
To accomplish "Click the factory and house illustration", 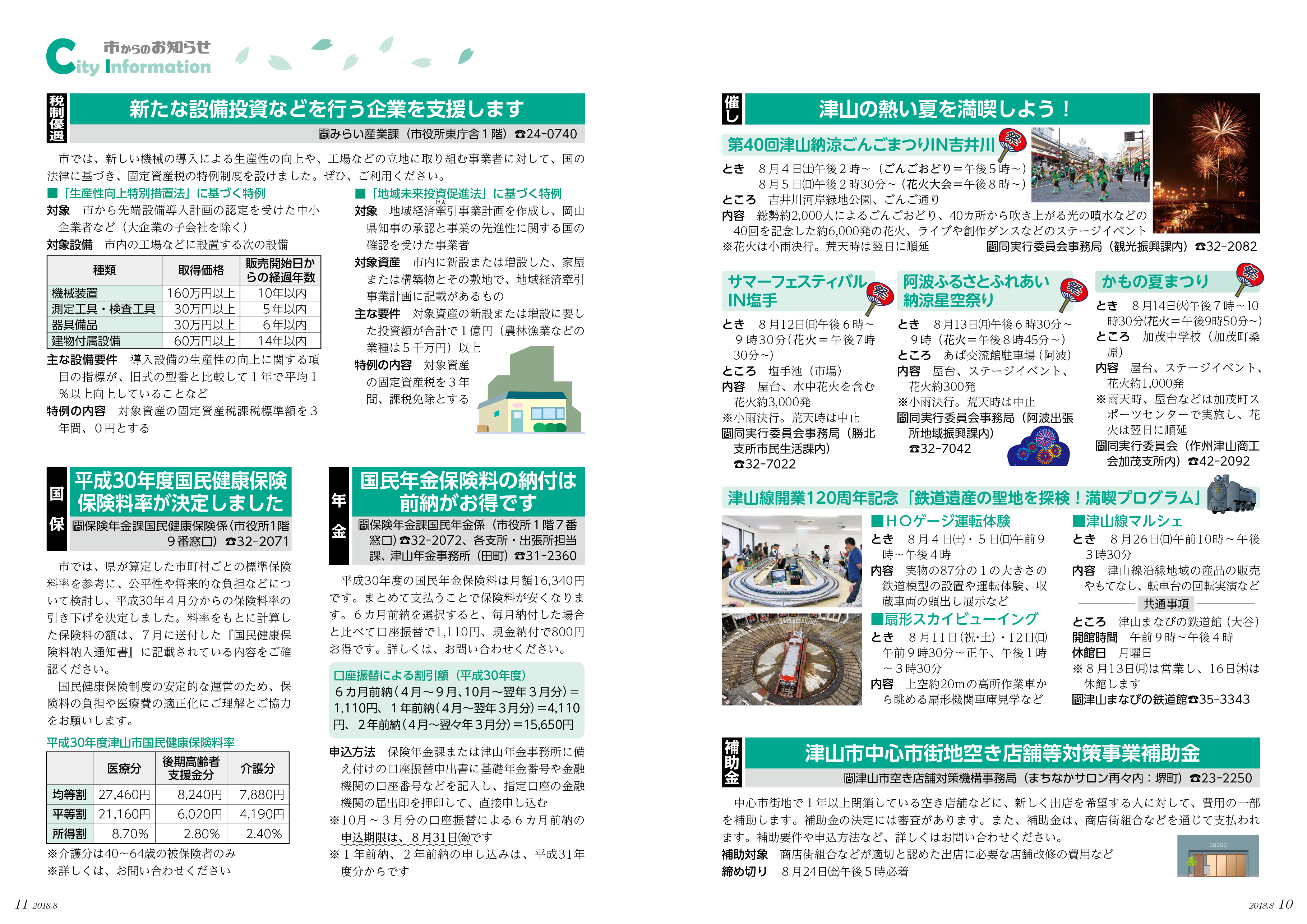I will pos(530,390).
